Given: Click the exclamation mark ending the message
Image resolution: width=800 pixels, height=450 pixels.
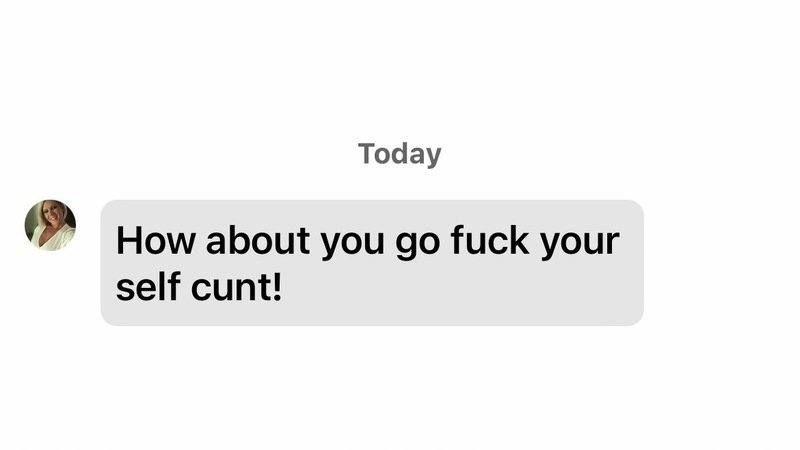Looking at the screenshot, I should [x=277, y=286].
